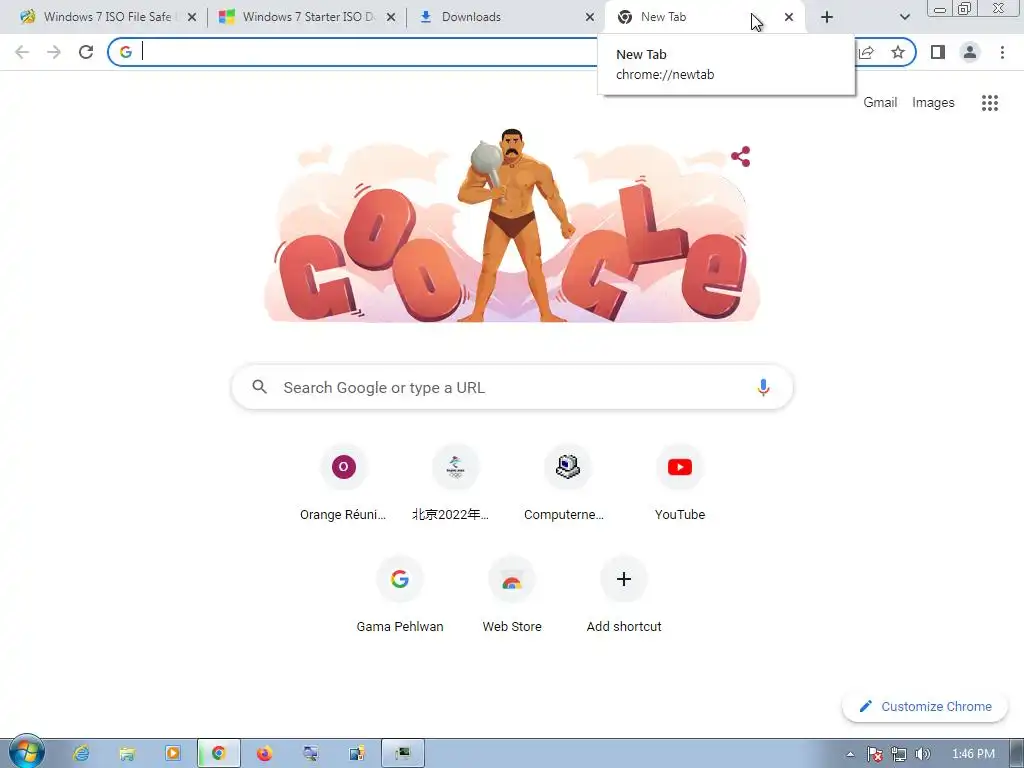1024x768 pixels.
Task: Reload the page with the refresh icon
Action: click(x=86, y=52)
